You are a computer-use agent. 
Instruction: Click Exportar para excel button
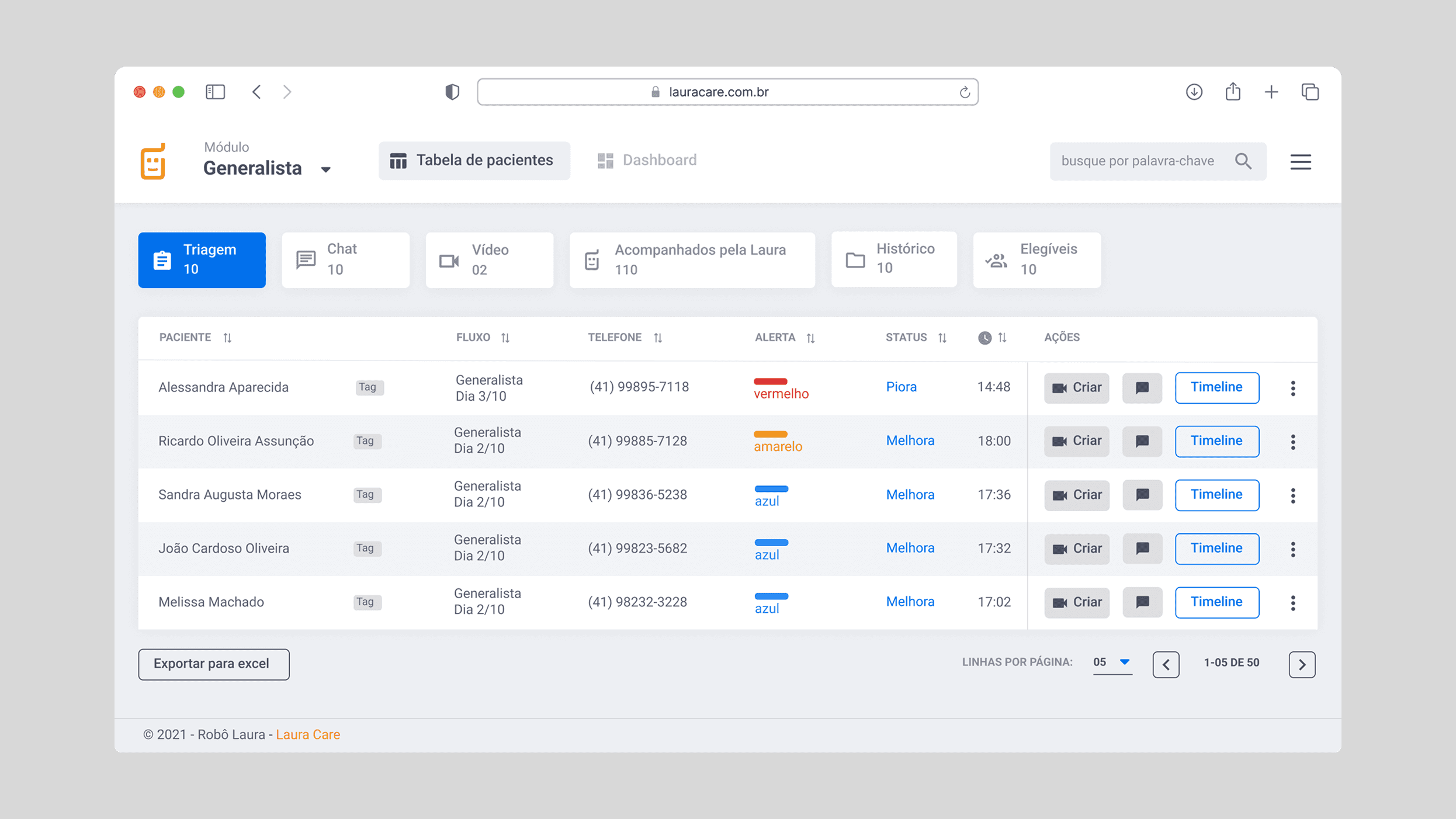pyautogui.click(x=213, y=664)
